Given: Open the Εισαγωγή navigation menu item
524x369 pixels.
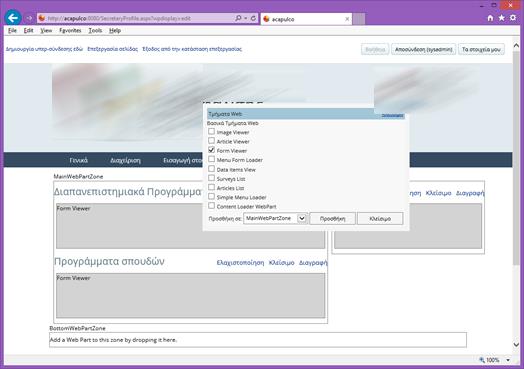Looking at the screenshot, I should pos(182,160).
